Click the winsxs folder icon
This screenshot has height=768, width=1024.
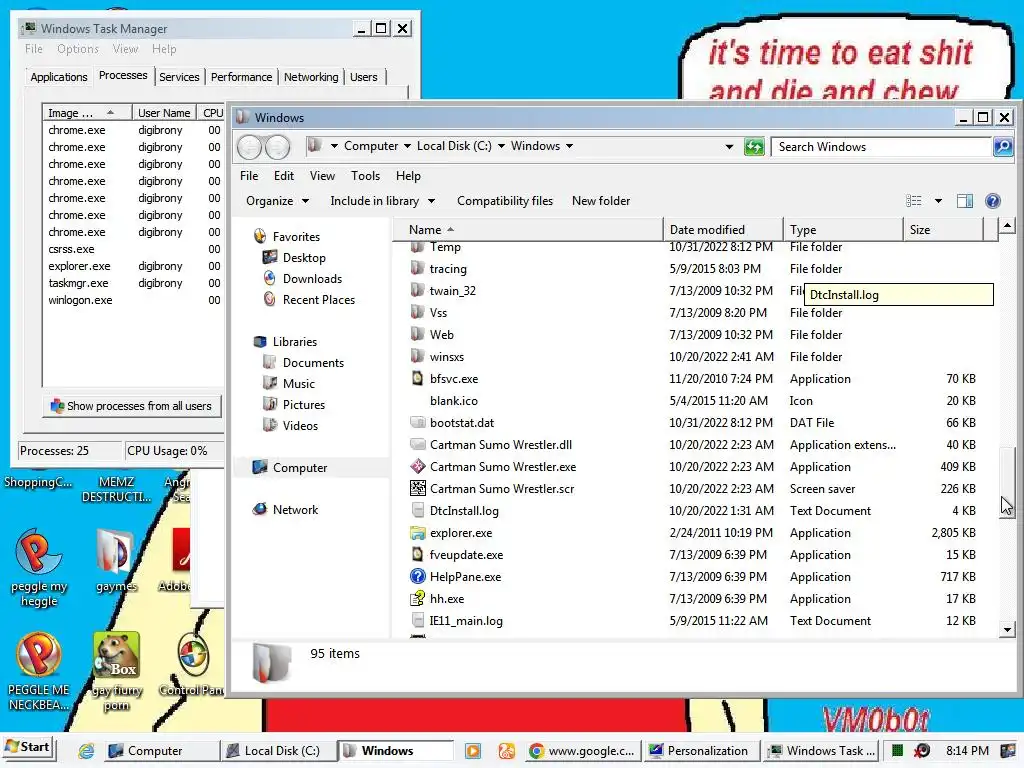pos(417,357)
